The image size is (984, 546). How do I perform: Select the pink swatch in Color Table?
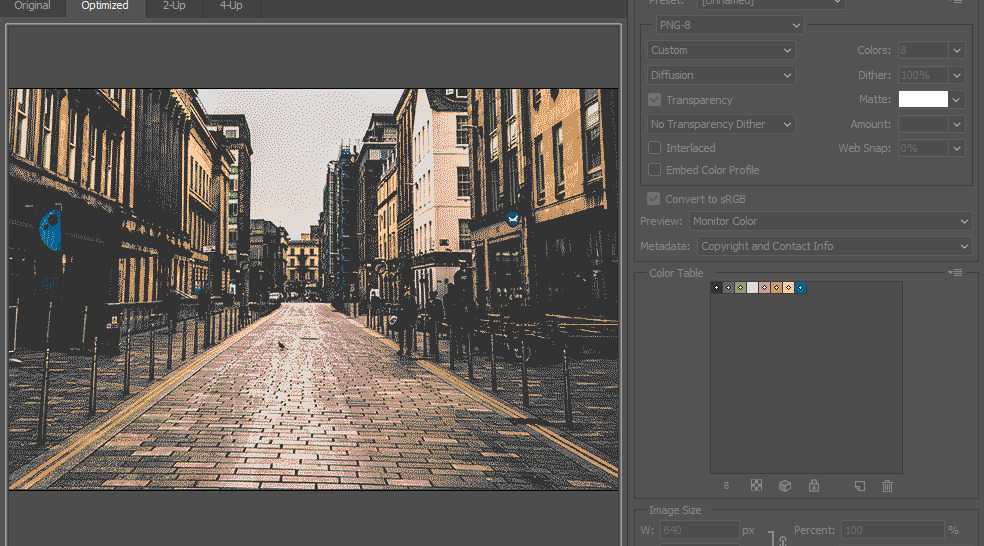[x=764, y=287]
